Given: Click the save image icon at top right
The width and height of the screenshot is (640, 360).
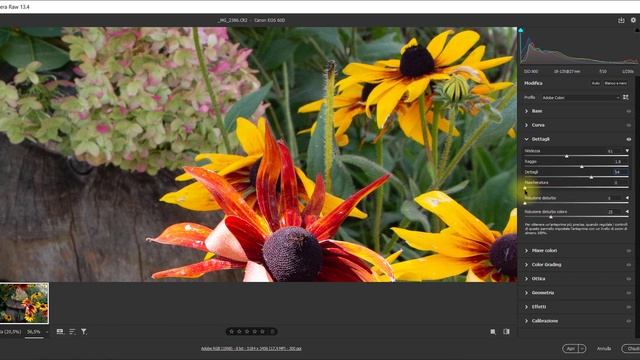Looking at the screenshot, I should click(621, 20).
